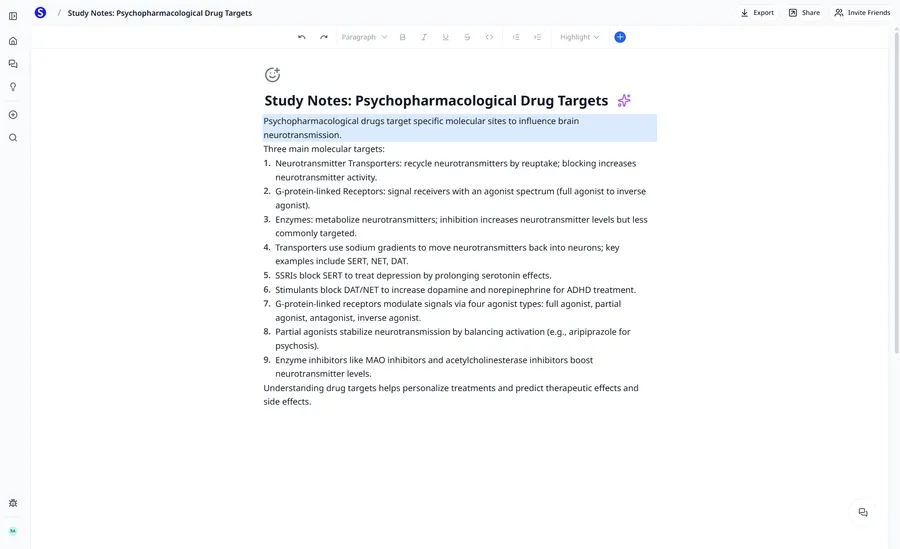Redo the last action
The height and width of the screenshot is (549, 900).
click(324, 37)
